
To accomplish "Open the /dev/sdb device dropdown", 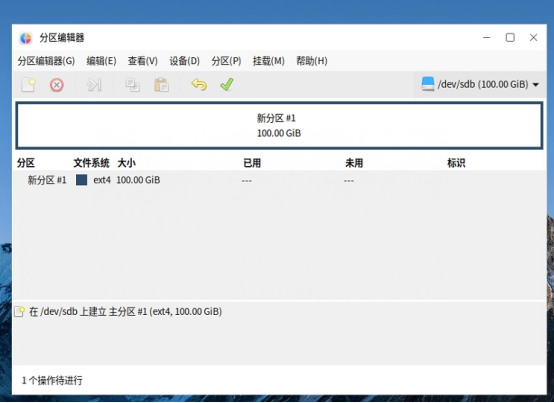I will click(x=480, y=84).
